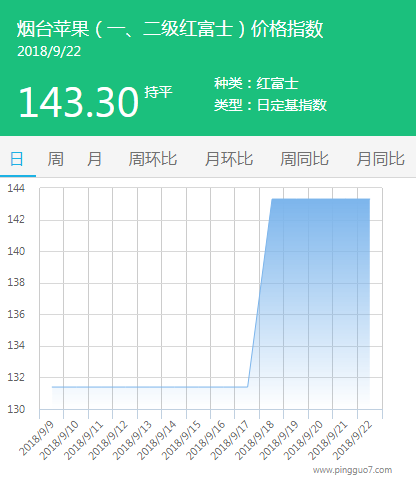Click the 2018/9/22 x-axis date label
The height and width of the screenshot is (482, 416).
click(x=353, y=440)
